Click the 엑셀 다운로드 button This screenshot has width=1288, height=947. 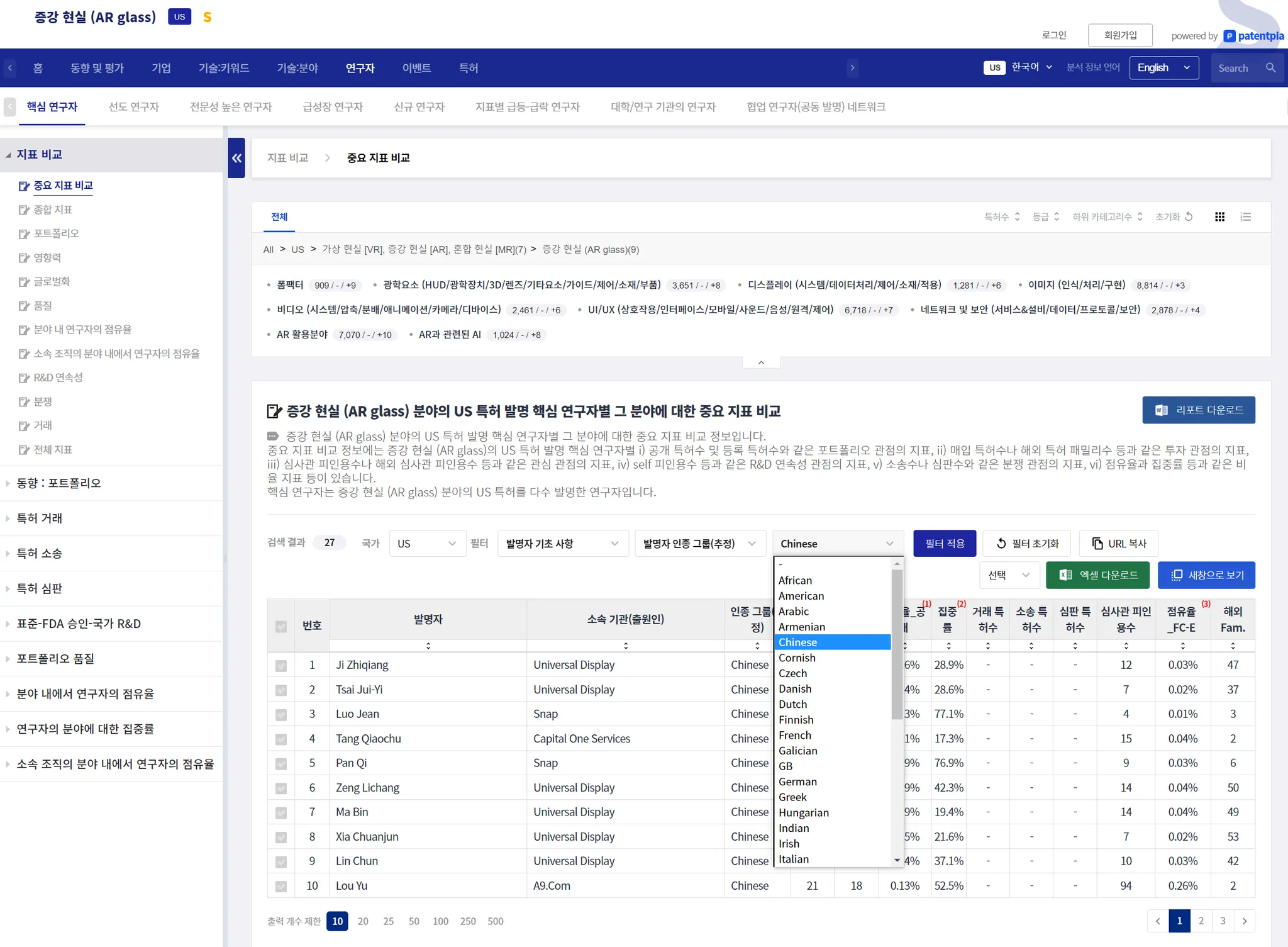tap(1097, 575)
